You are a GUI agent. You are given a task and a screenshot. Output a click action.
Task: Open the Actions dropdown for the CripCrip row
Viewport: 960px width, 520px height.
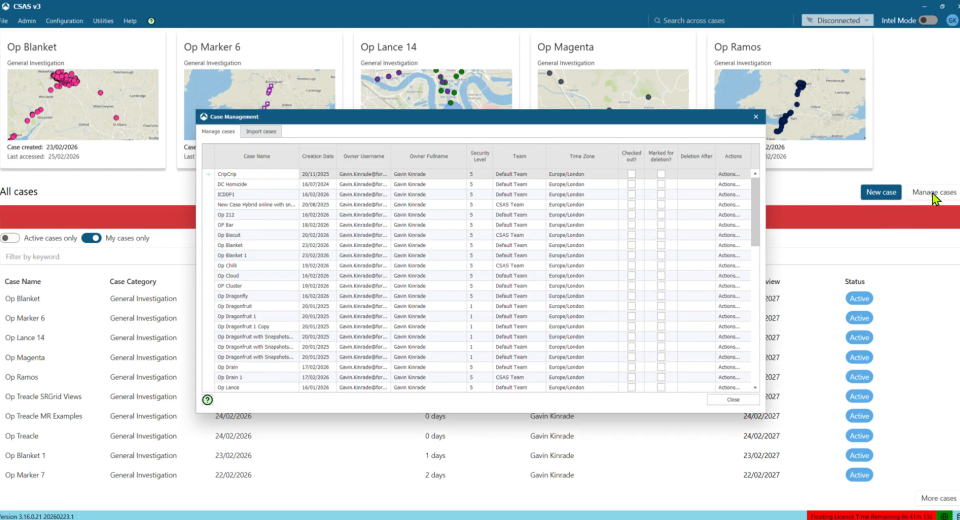pos(731,174)
